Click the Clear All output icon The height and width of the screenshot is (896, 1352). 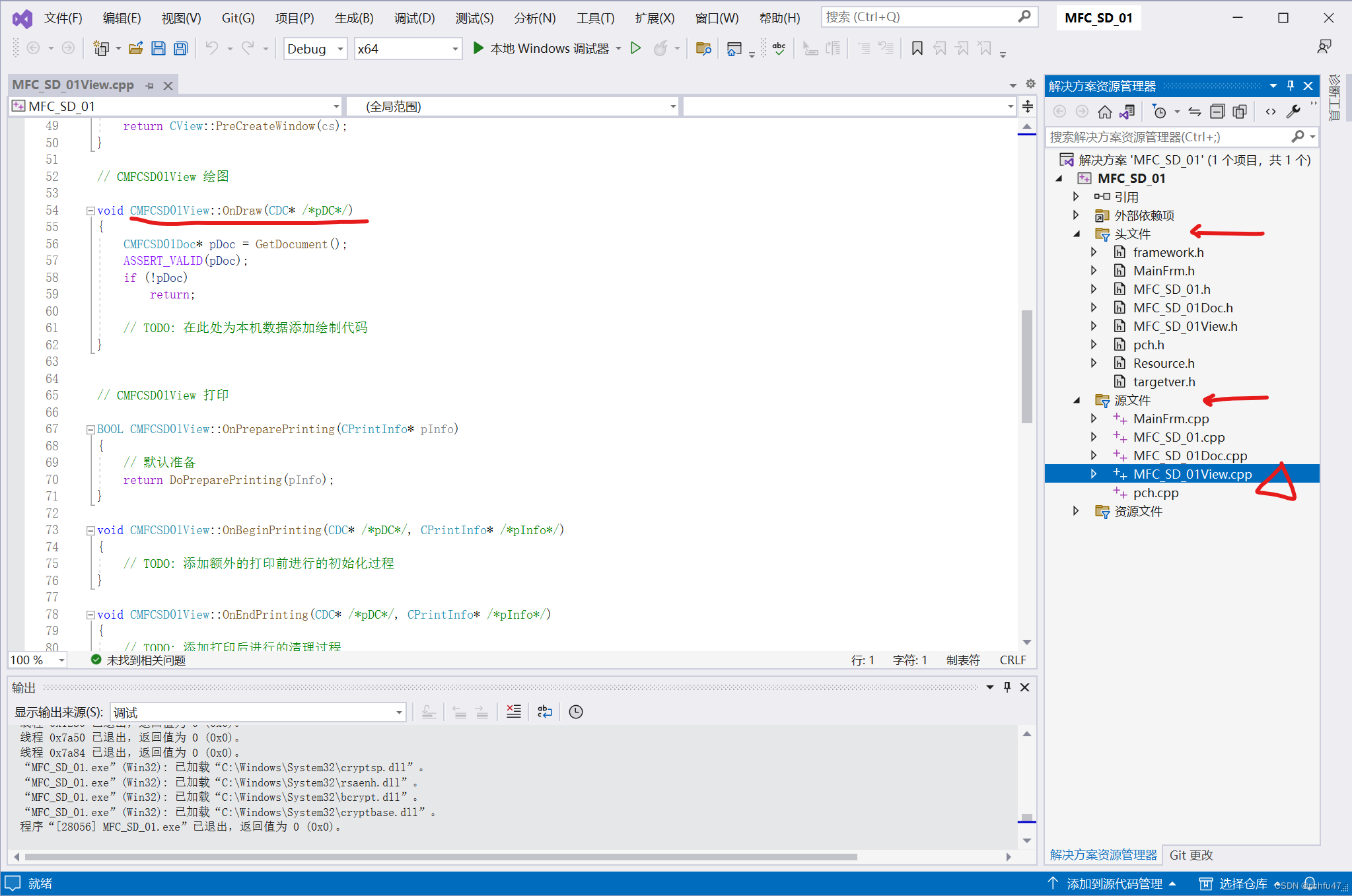(x=513, y=712)
